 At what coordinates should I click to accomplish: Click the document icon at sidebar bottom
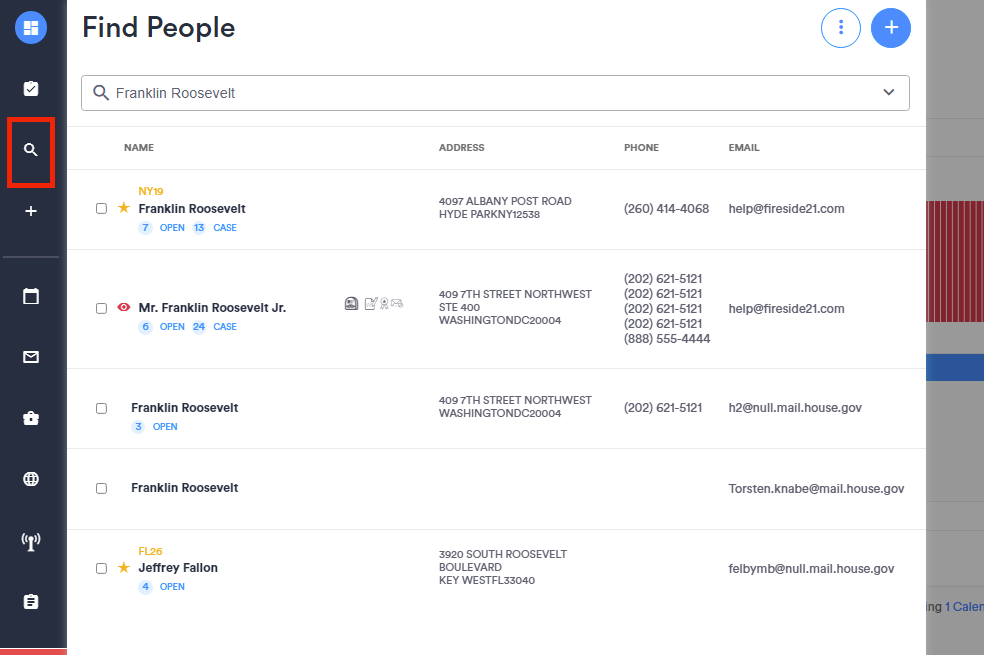(x=31, y=601)
